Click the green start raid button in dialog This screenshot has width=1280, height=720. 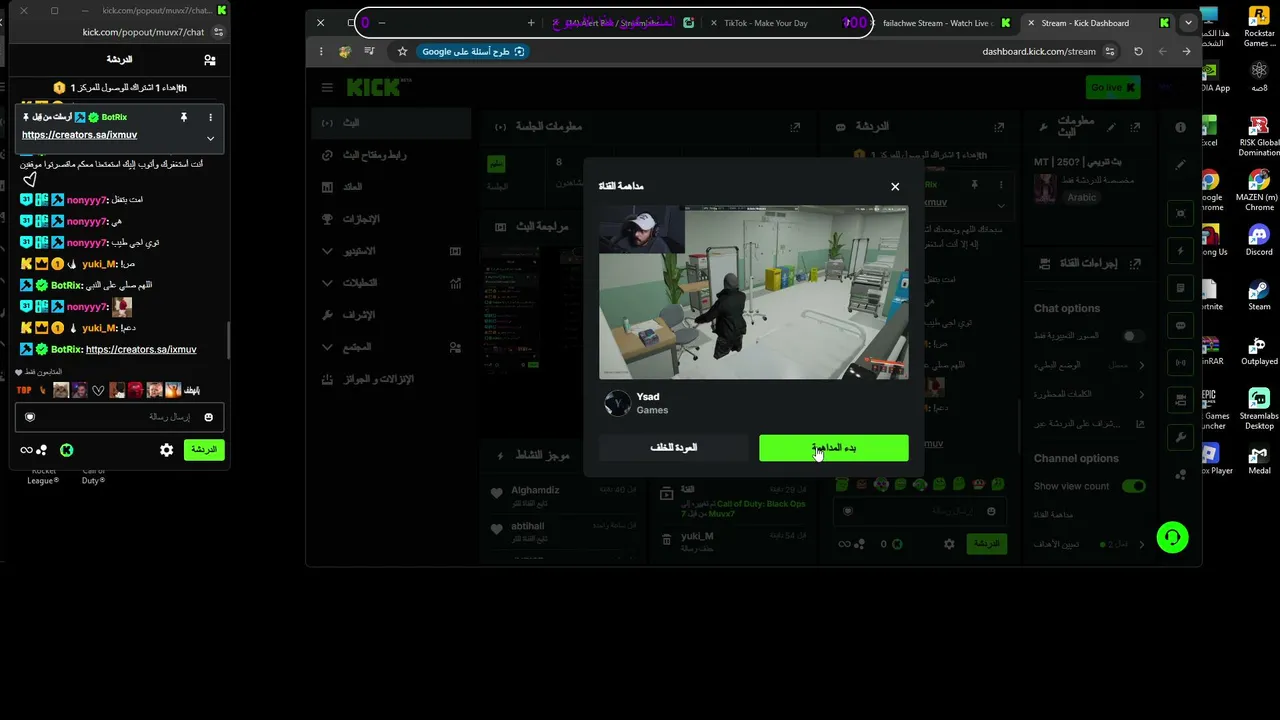(x=833, y=448)
